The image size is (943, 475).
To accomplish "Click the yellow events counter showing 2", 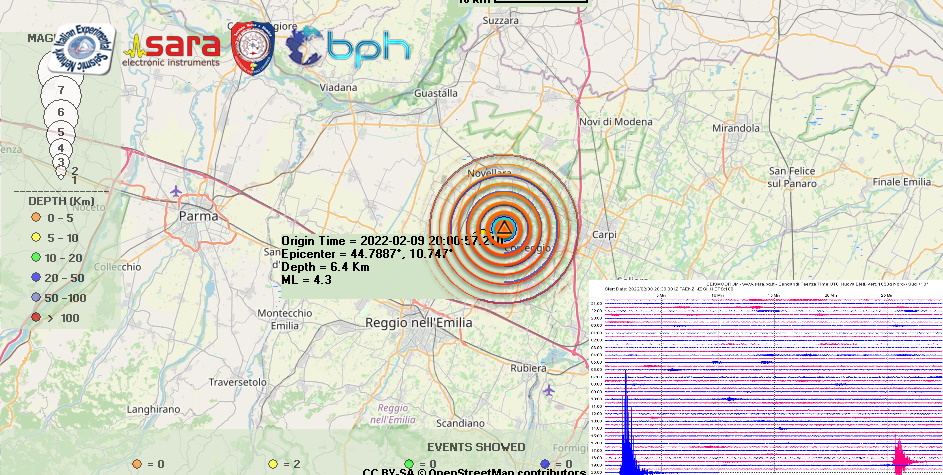I will coord(273,464).
